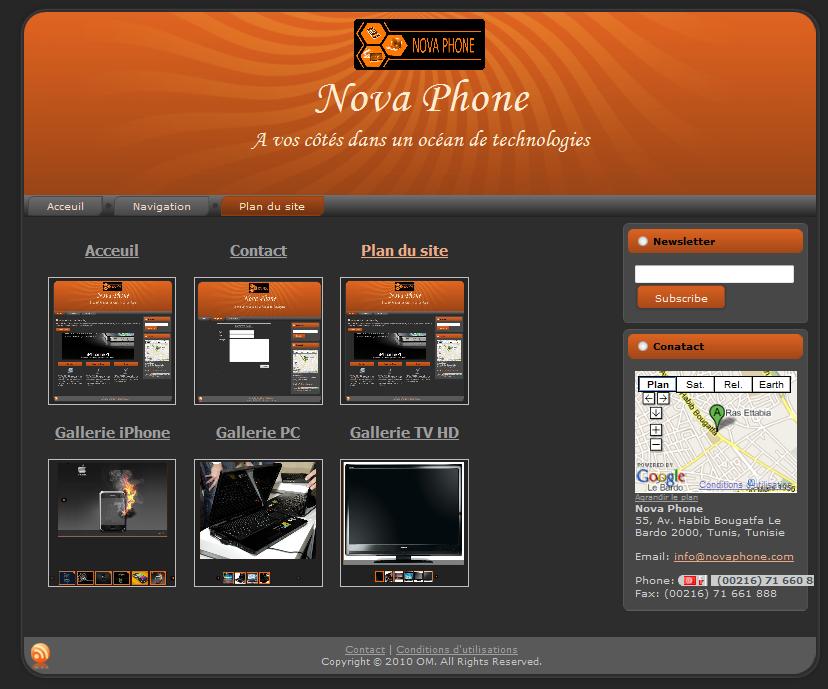The image size is (828, 689).
Task: Open the Navigation menu tab
Action: click(x=161, y=206)
